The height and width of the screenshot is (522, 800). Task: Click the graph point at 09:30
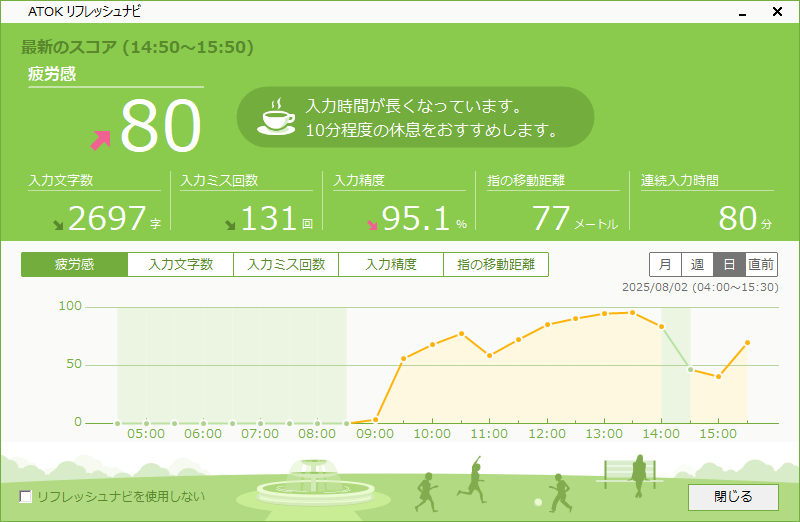[x=404, y=359]
